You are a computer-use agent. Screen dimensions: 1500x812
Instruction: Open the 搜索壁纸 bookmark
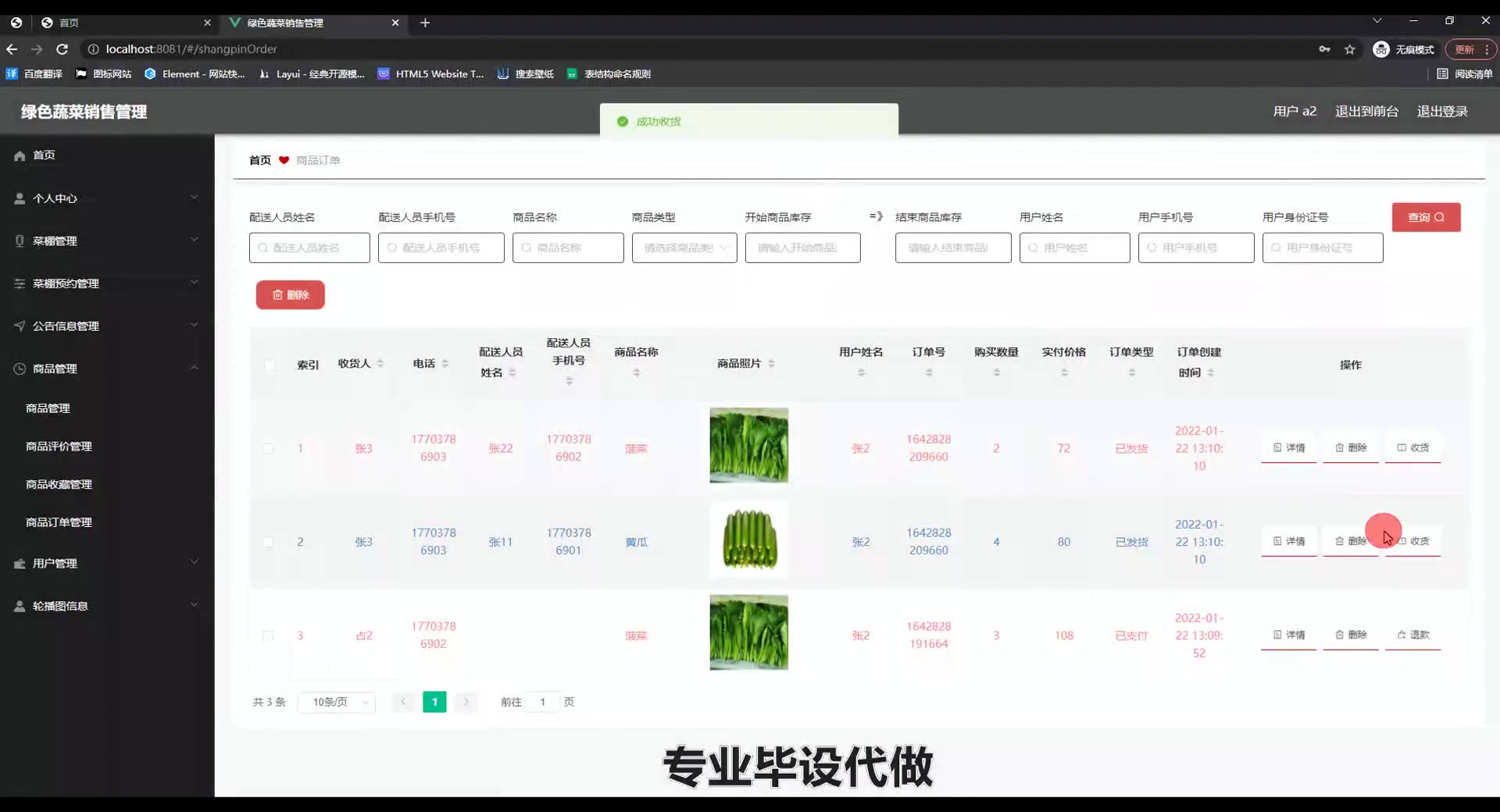click(x=526, y=74)
